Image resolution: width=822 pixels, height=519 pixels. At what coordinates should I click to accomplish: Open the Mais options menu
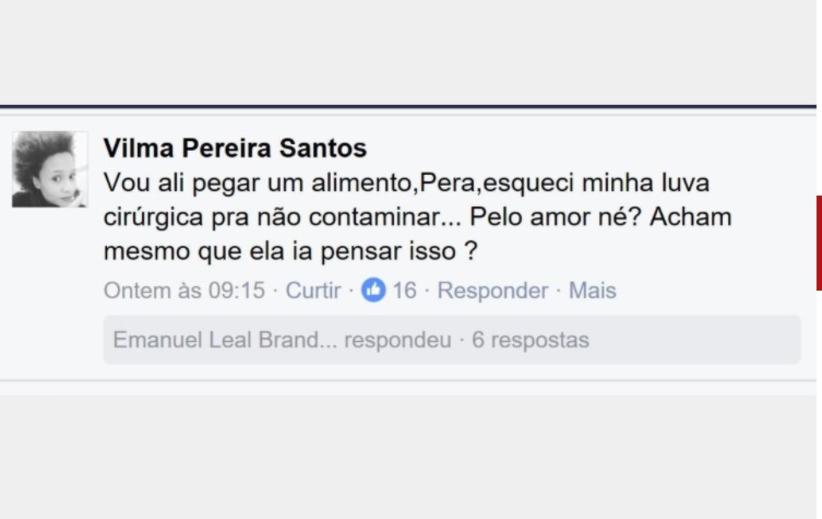pyautogui.click(x=592, y=291)
